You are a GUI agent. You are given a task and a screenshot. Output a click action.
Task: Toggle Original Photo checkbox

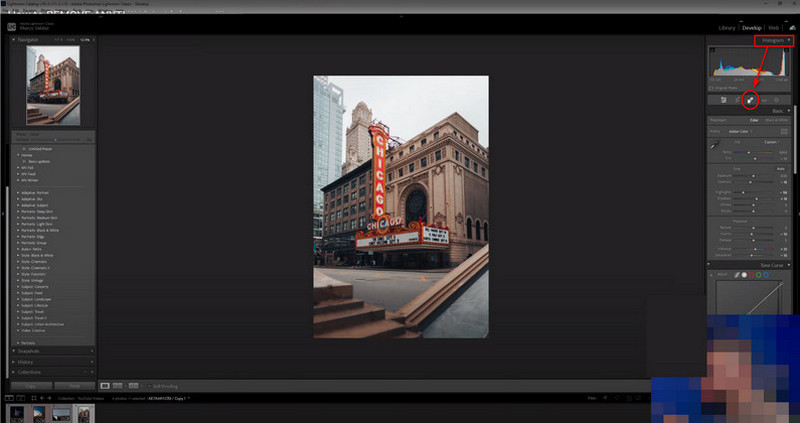coord(711,88)
